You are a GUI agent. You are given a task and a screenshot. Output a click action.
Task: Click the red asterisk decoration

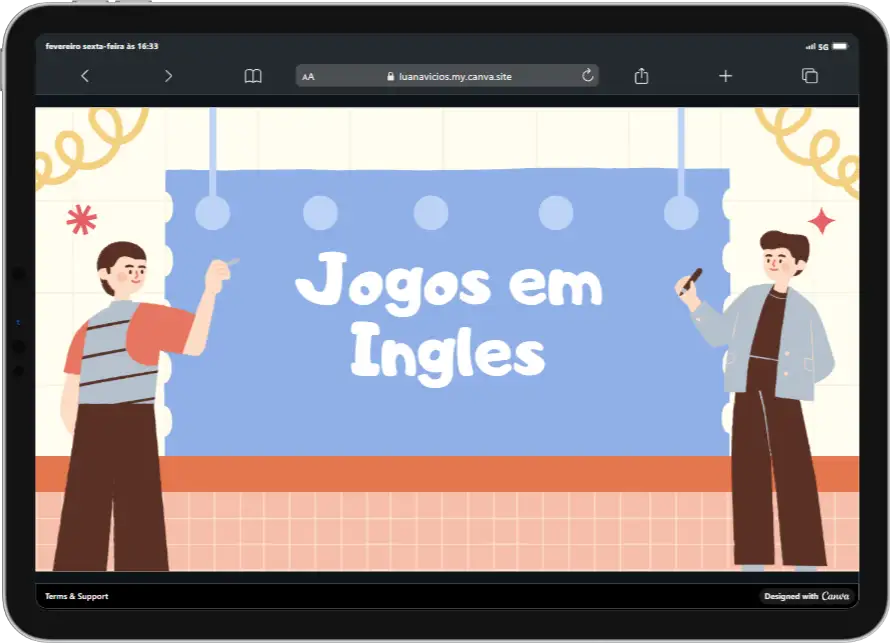point(81,220)
